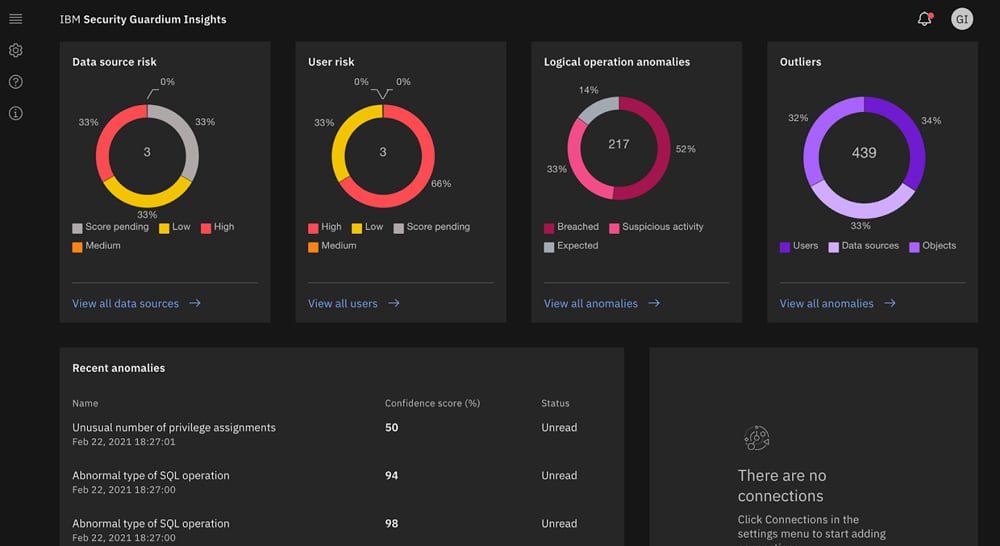The height and width of the screenshot is (546, 1000).
Task: Click the information icon in sidebar
Action: tap(15, 113)
